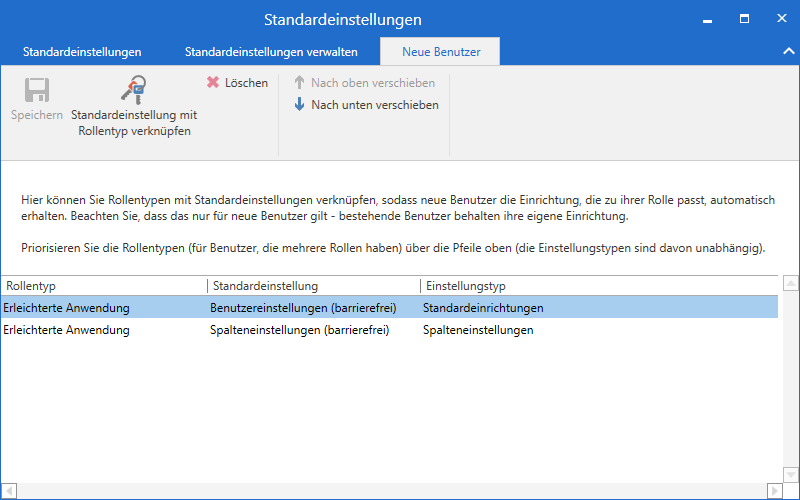This screenshot has height=500, width=800.
Task: Maximize the Standardeinstellungen window
Action: tap(744, 20)
